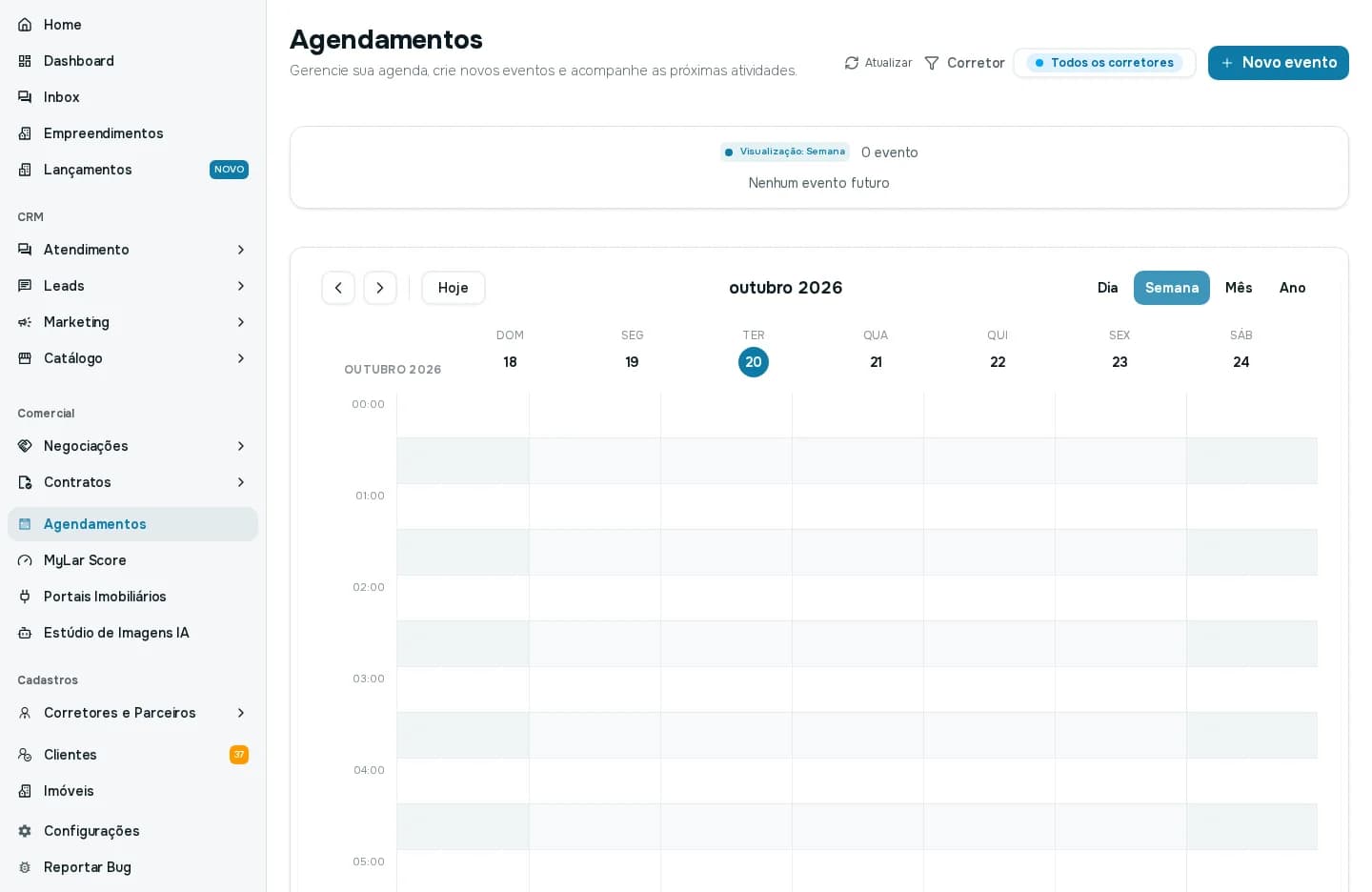The width and height of the screenshot is (1372, 892).
Task: Expand the Negociações submenu chevron
Action: [x=241, y=446]
